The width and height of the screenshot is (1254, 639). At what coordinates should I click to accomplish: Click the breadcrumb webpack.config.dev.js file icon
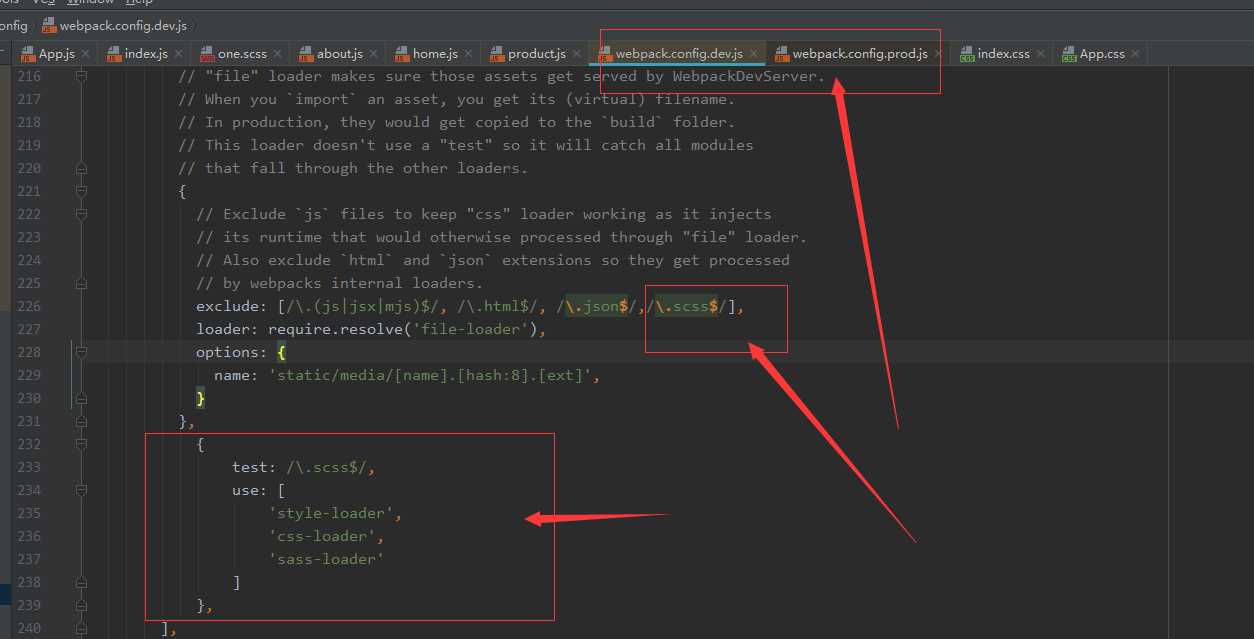point(49,25)
